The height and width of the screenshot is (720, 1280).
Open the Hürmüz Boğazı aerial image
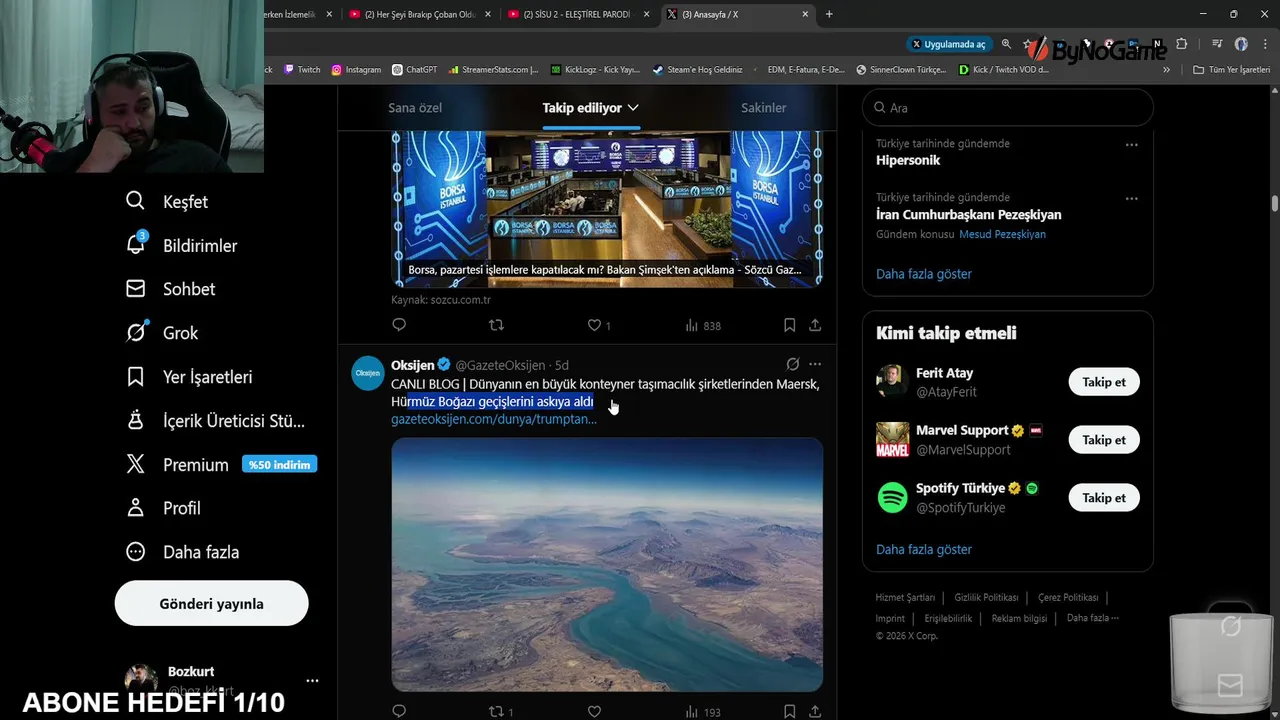point(607,564)
